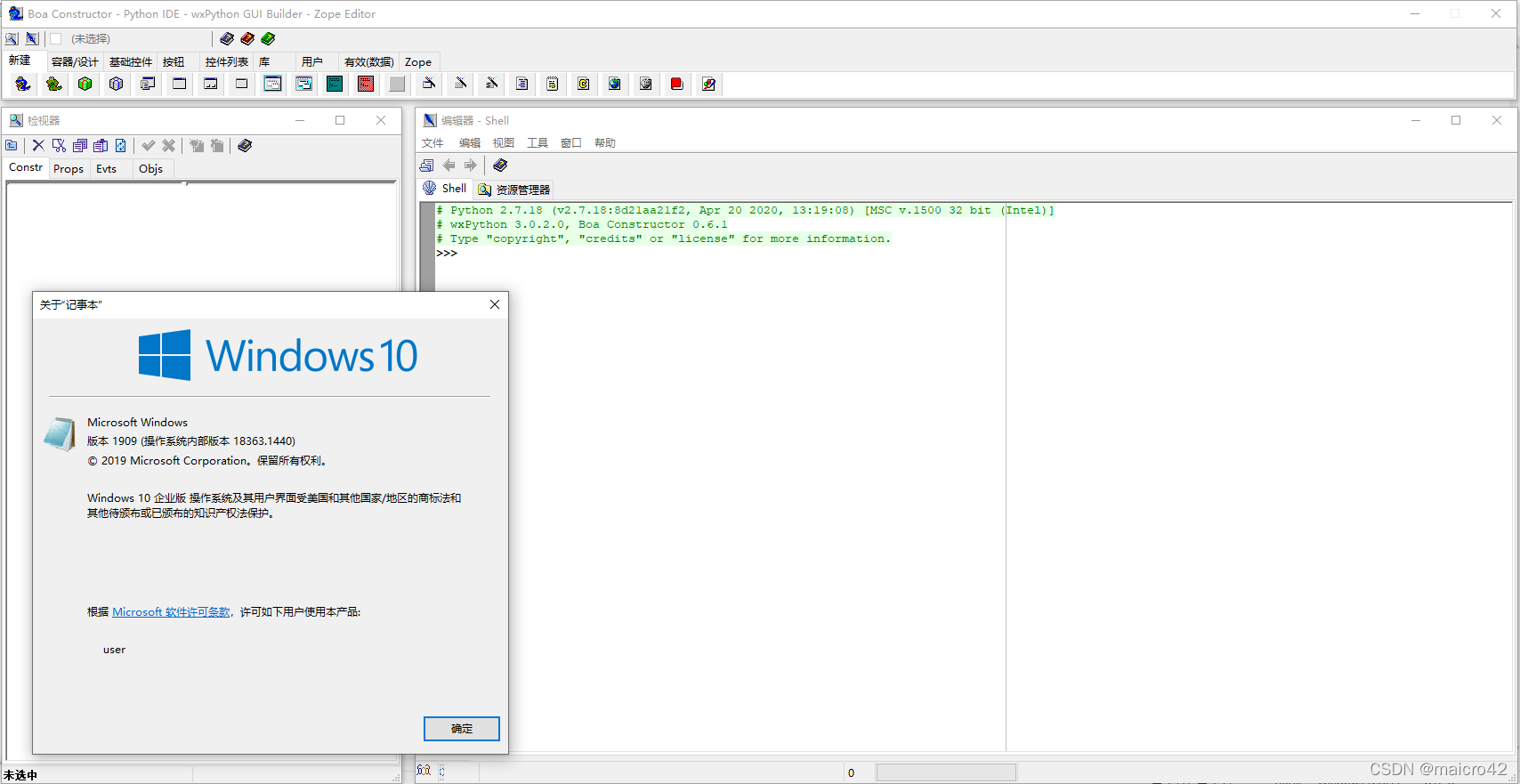Click the Inspector recreate selection icon
Screen dimensions: 1520x784
121,145
